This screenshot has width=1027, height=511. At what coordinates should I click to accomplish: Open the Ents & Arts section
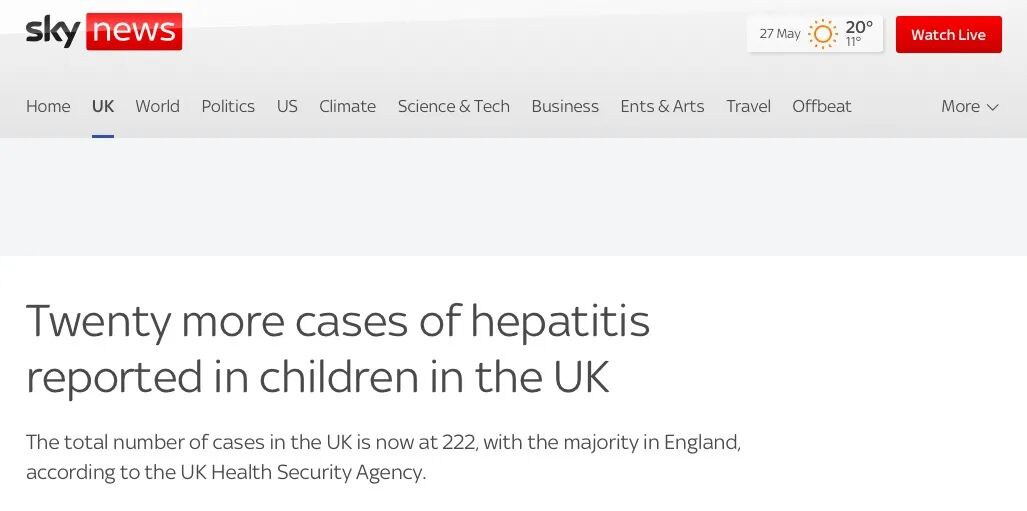click(662, 106)
